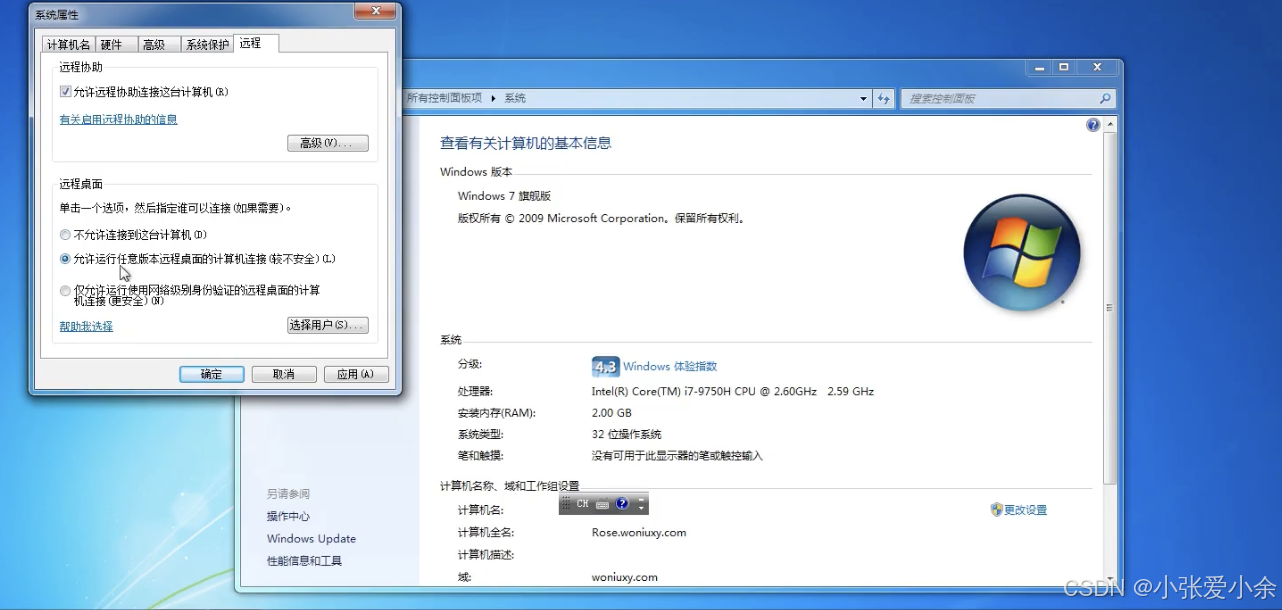Open 性能信息和工具 sidebar link

pos(304,561)
